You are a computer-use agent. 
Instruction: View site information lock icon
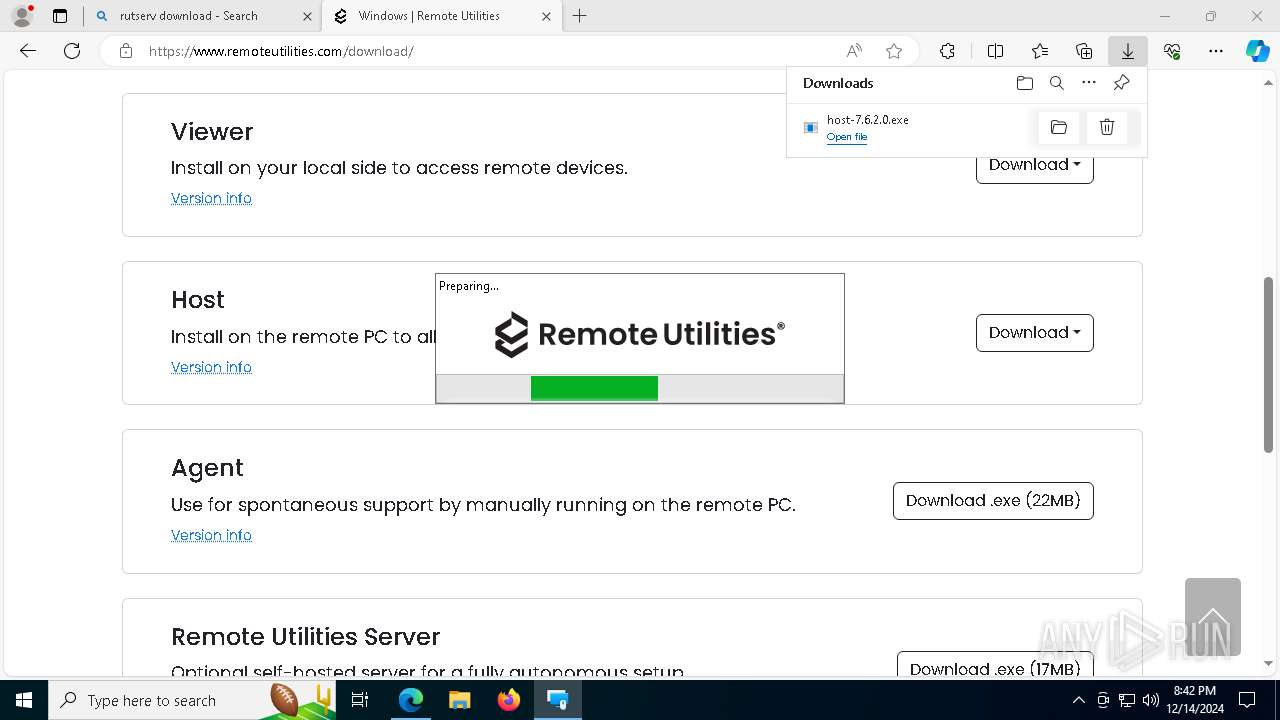tap(126, 51)
